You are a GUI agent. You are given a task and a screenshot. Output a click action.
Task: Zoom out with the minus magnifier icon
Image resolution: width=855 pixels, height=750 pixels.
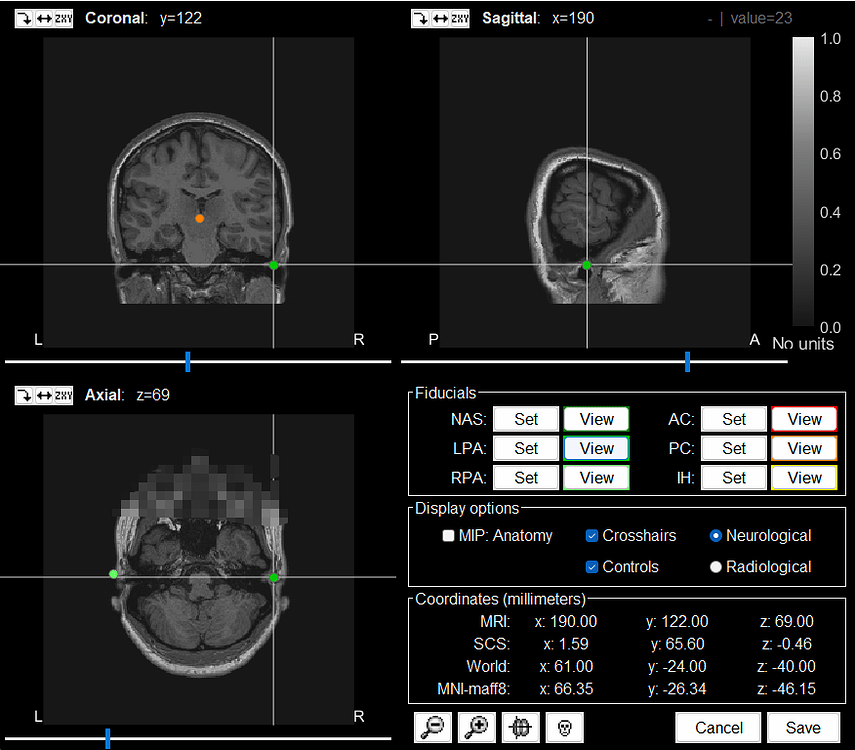tap(433, 727)
